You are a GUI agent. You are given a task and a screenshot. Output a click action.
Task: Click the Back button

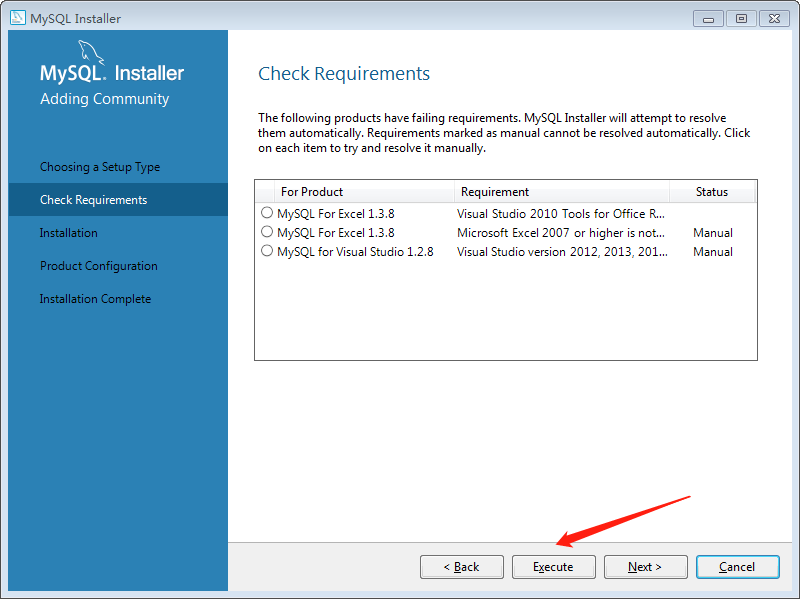(462, 567)
